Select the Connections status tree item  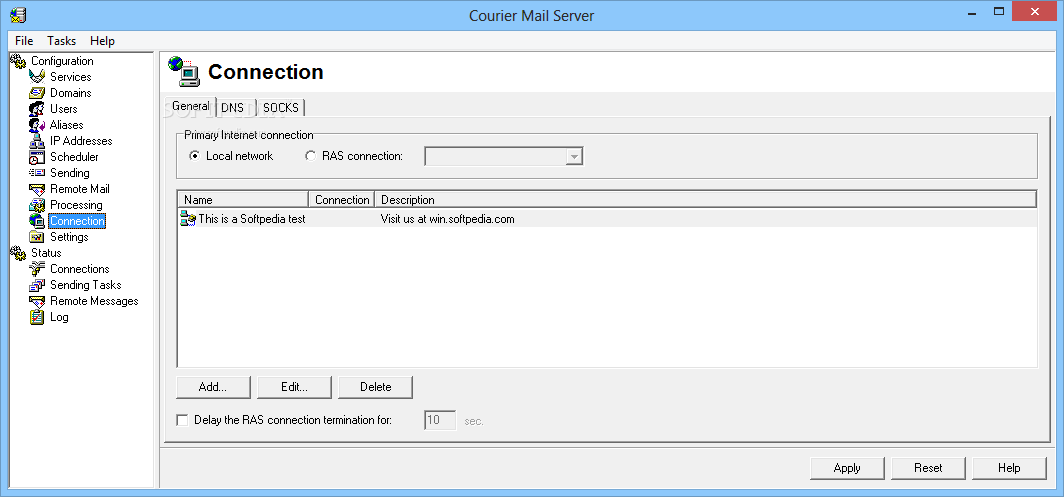79,269
